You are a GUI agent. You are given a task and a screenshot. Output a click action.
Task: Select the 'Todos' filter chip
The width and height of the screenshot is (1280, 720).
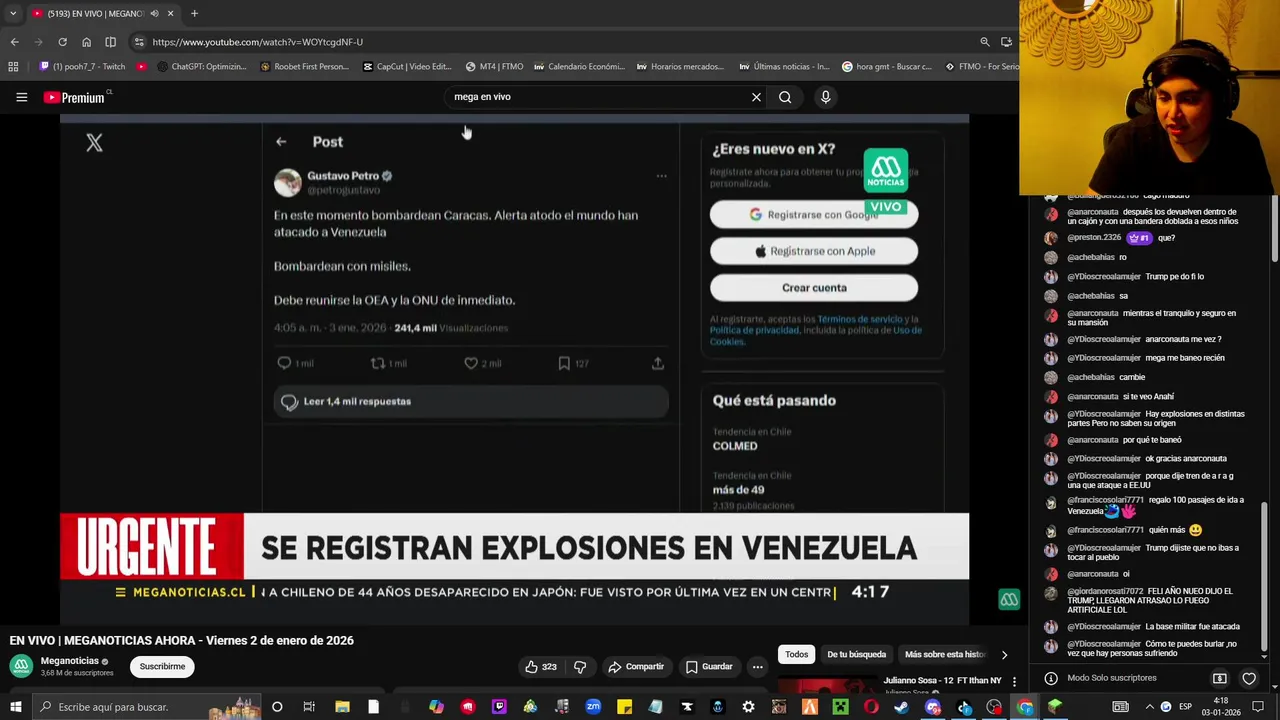point(796,654)
